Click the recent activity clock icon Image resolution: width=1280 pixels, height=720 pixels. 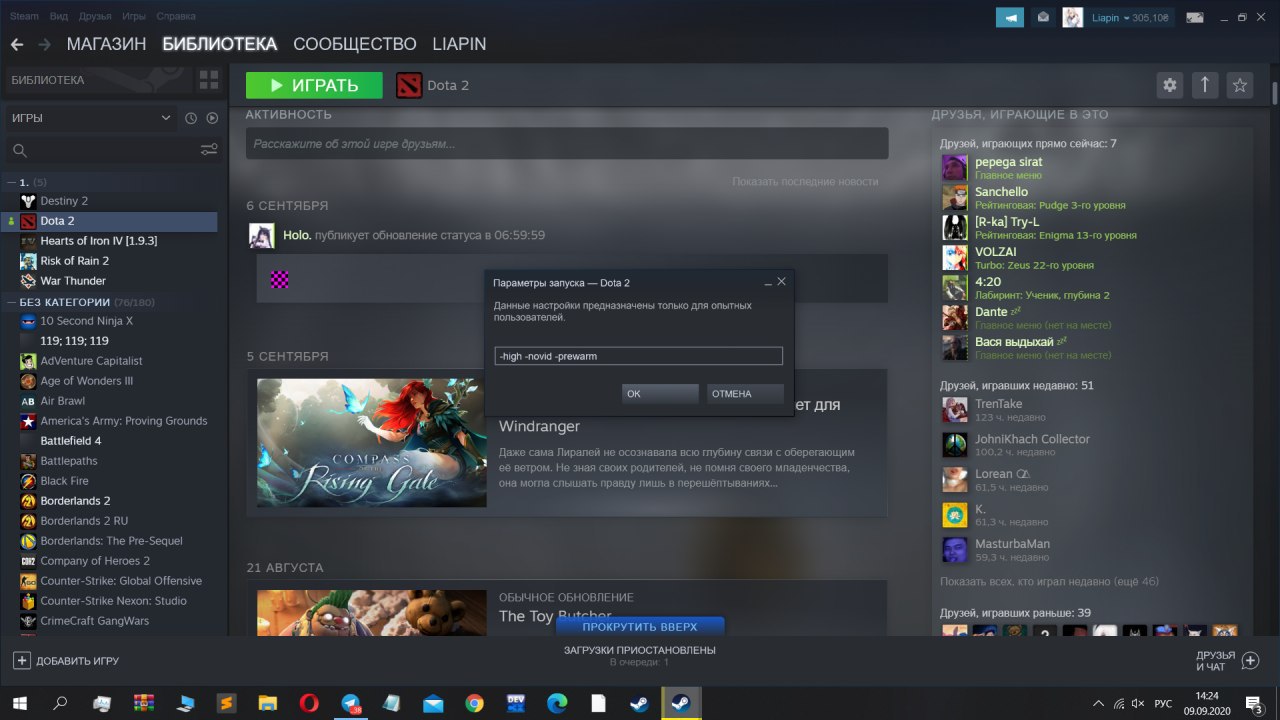point(191,118)
